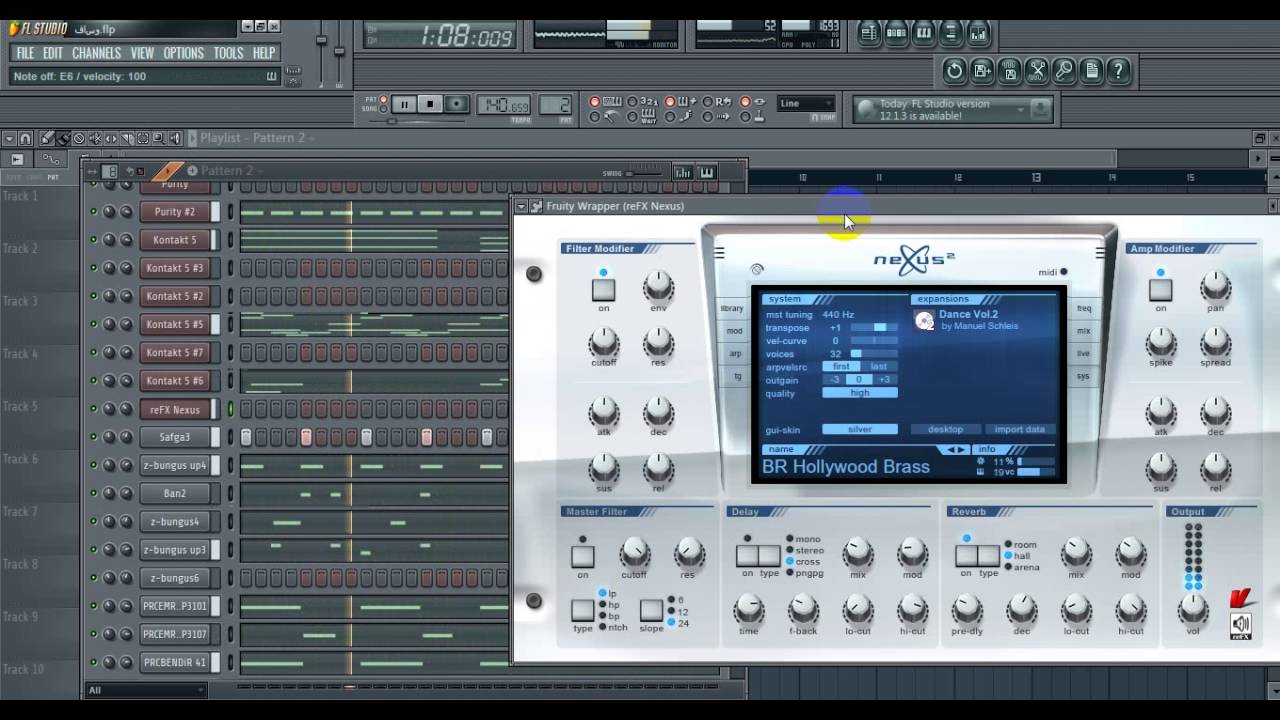Expand the news panel dropdown arrow
This screenshot has height=720, width=1280.
(1021, 109)
